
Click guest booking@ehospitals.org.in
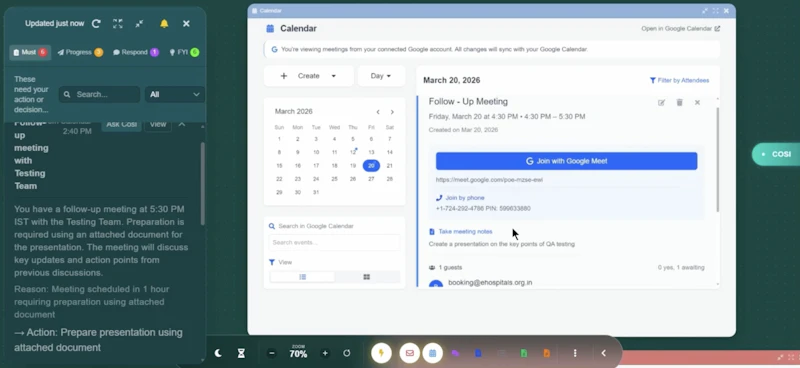click(490, 282)
